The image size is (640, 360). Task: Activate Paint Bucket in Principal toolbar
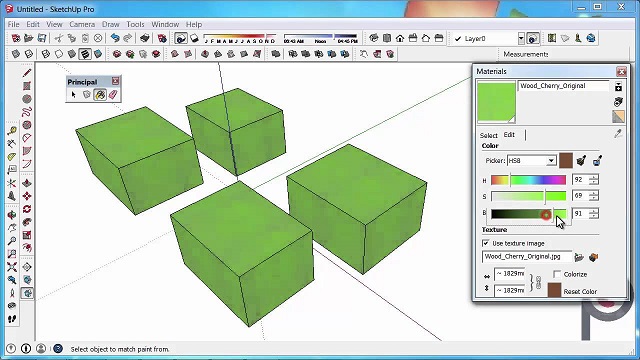click(x=100, y=95)
